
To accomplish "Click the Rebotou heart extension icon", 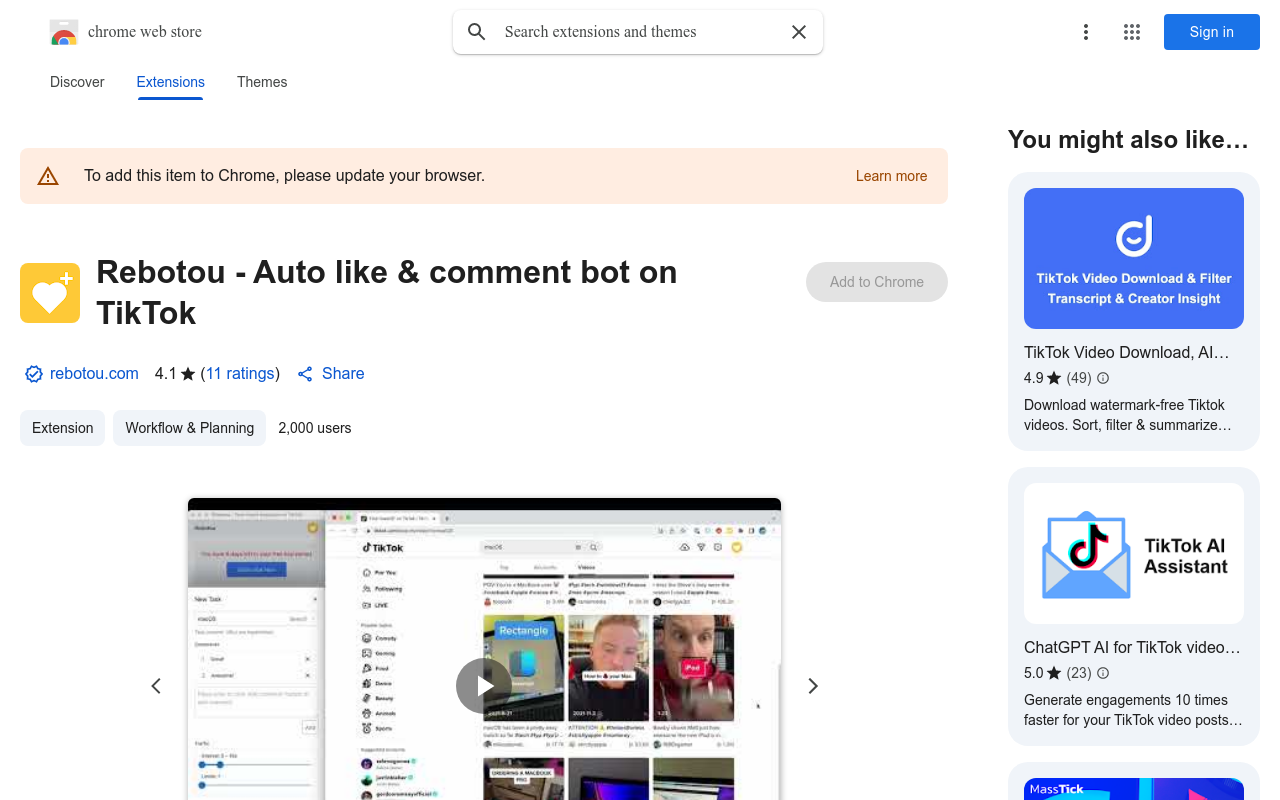I will [50, 293].
